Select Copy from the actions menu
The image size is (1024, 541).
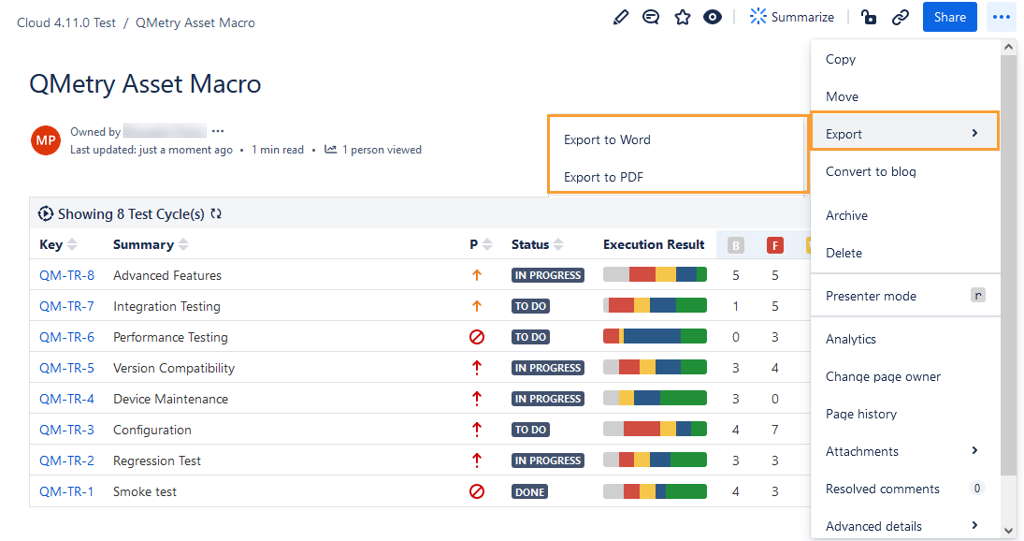pyautogui.click(x=905, y=59)
